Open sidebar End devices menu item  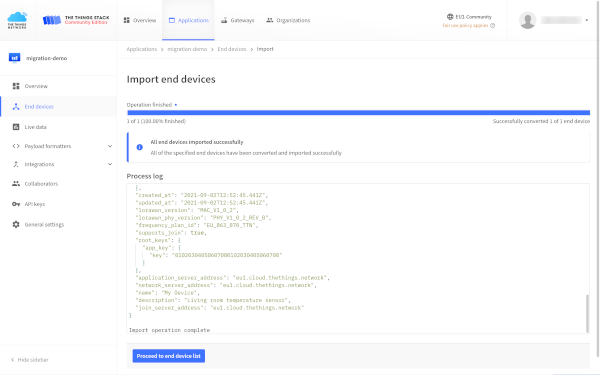[x=59, y=106]
